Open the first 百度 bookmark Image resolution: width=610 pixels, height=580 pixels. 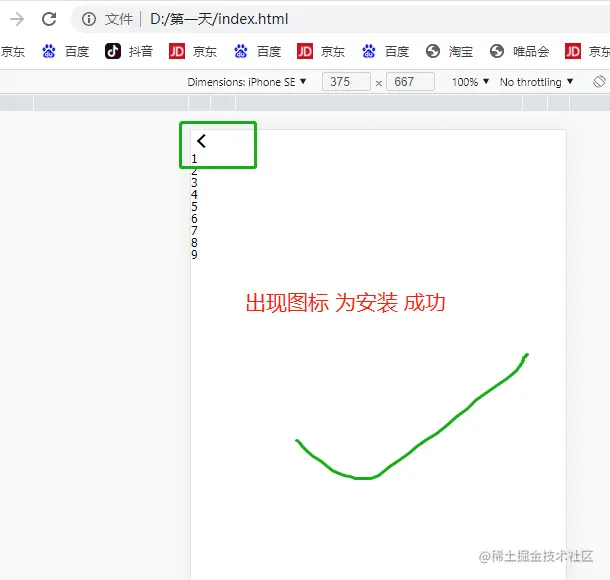point(65,51)
